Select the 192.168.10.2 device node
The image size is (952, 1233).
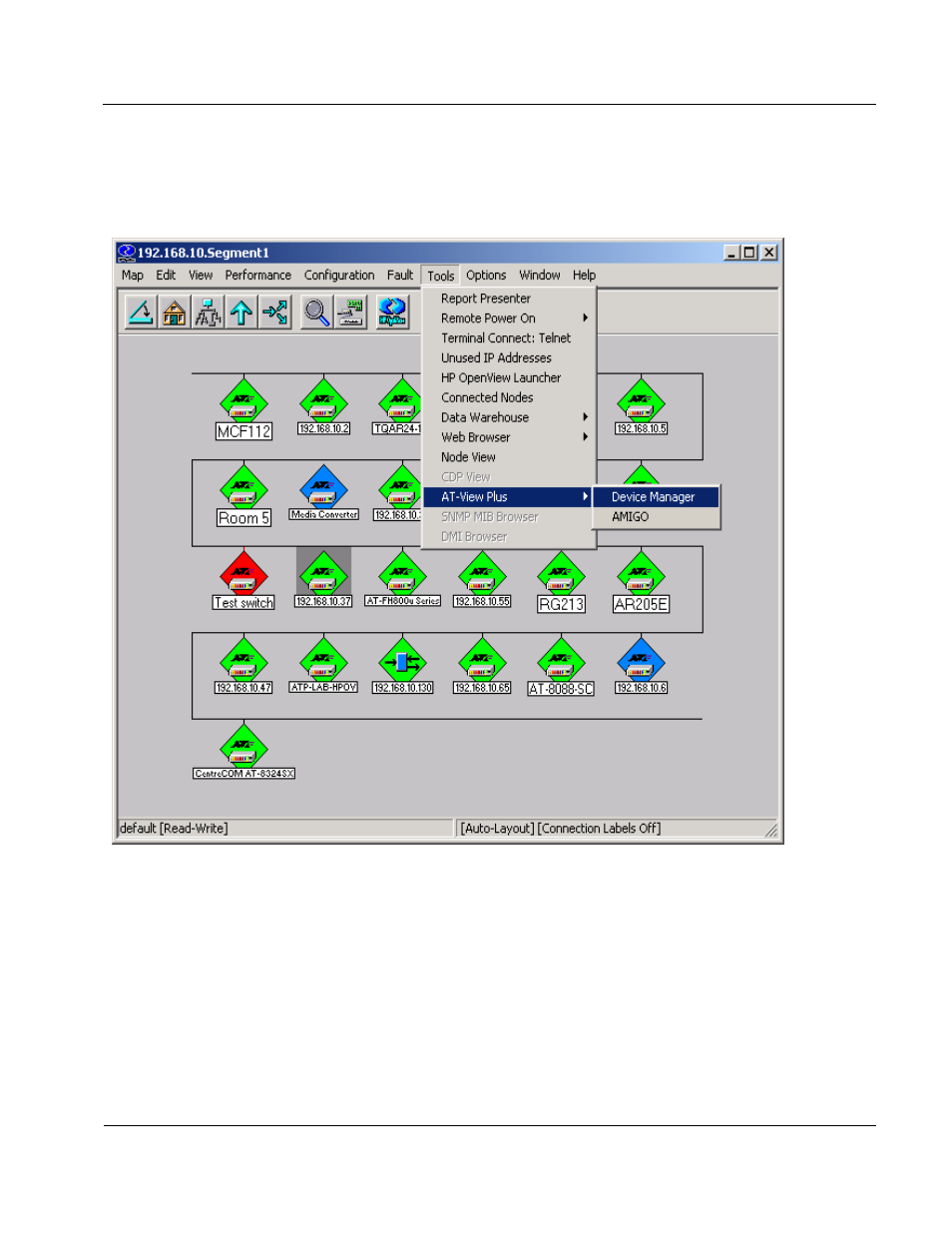coord(323,406)
